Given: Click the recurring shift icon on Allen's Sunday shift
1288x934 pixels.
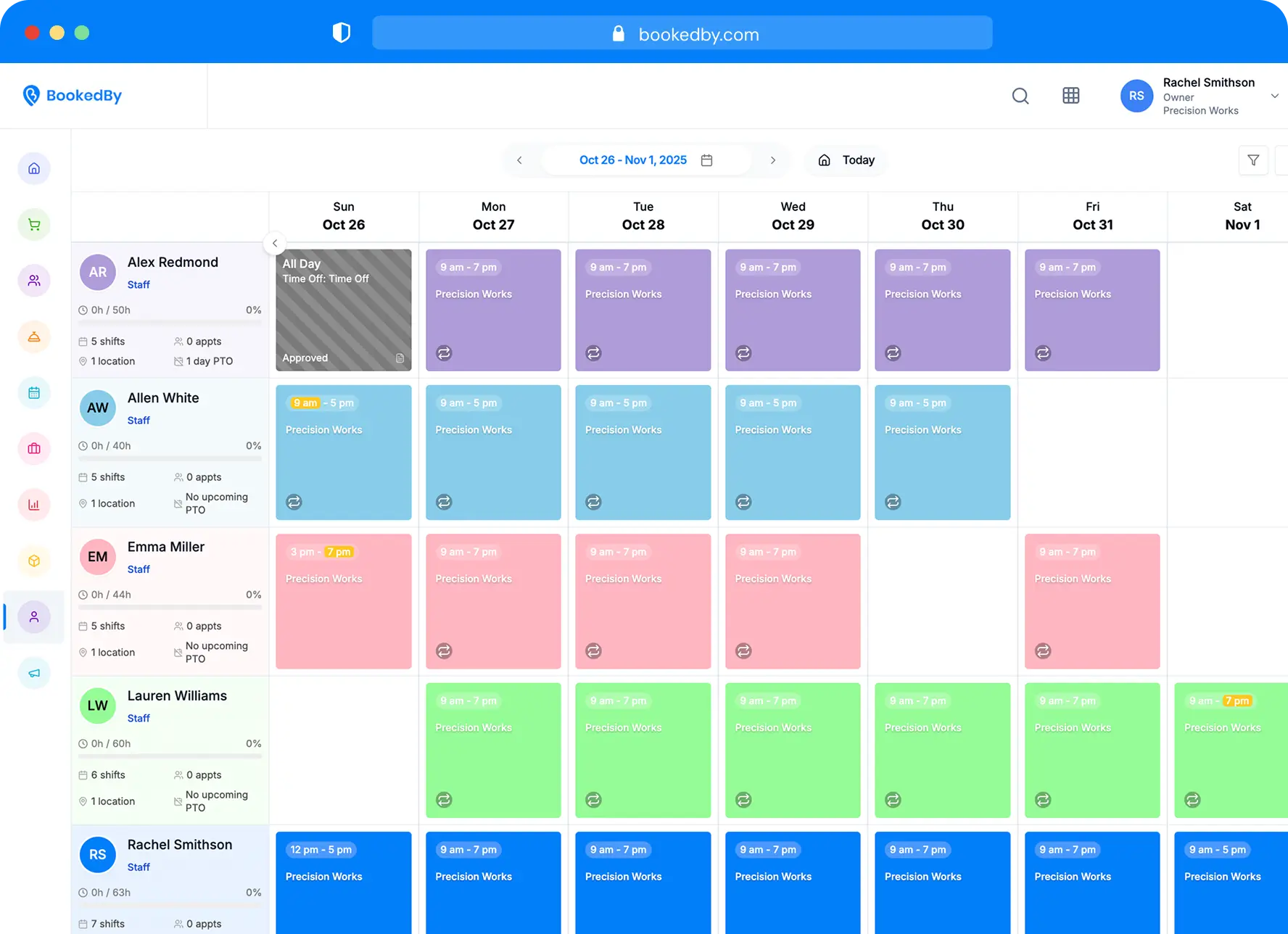Looking at the screenshot, I should [x=293, y=501].
